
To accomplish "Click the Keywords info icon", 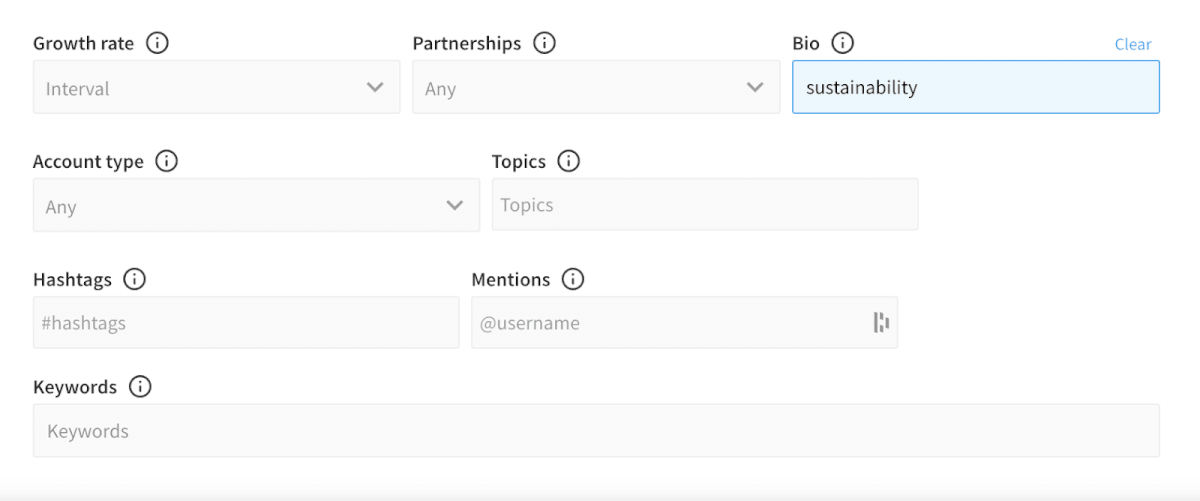I will click(x=140, y=387).
